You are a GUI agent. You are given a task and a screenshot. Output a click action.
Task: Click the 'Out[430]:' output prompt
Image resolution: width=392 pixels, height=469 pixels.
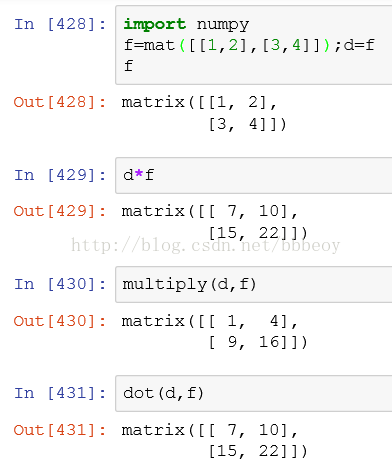60,321
